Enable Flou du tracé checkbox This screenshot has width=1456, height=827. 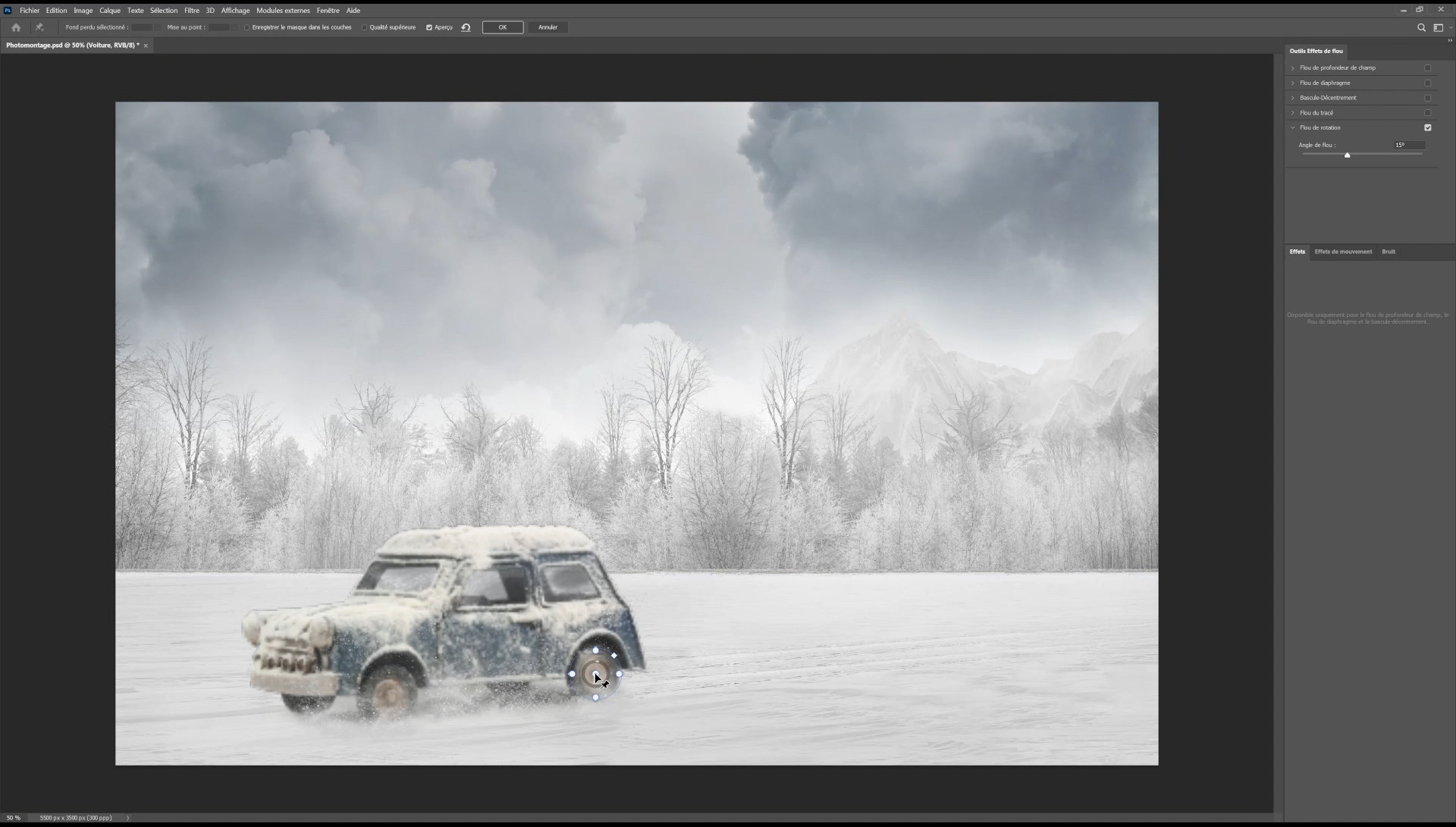(1427, 113)
